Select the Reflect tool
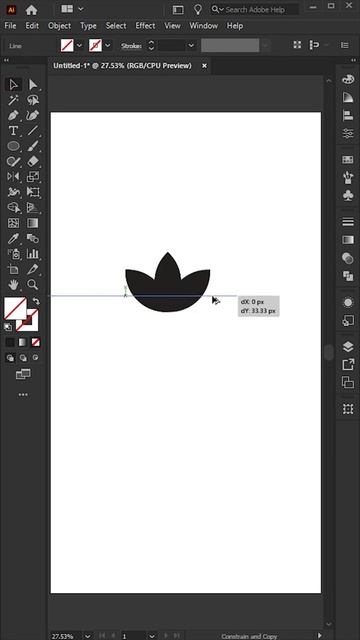The height and width of the screenshot is (640, 360). coord(13,176)
